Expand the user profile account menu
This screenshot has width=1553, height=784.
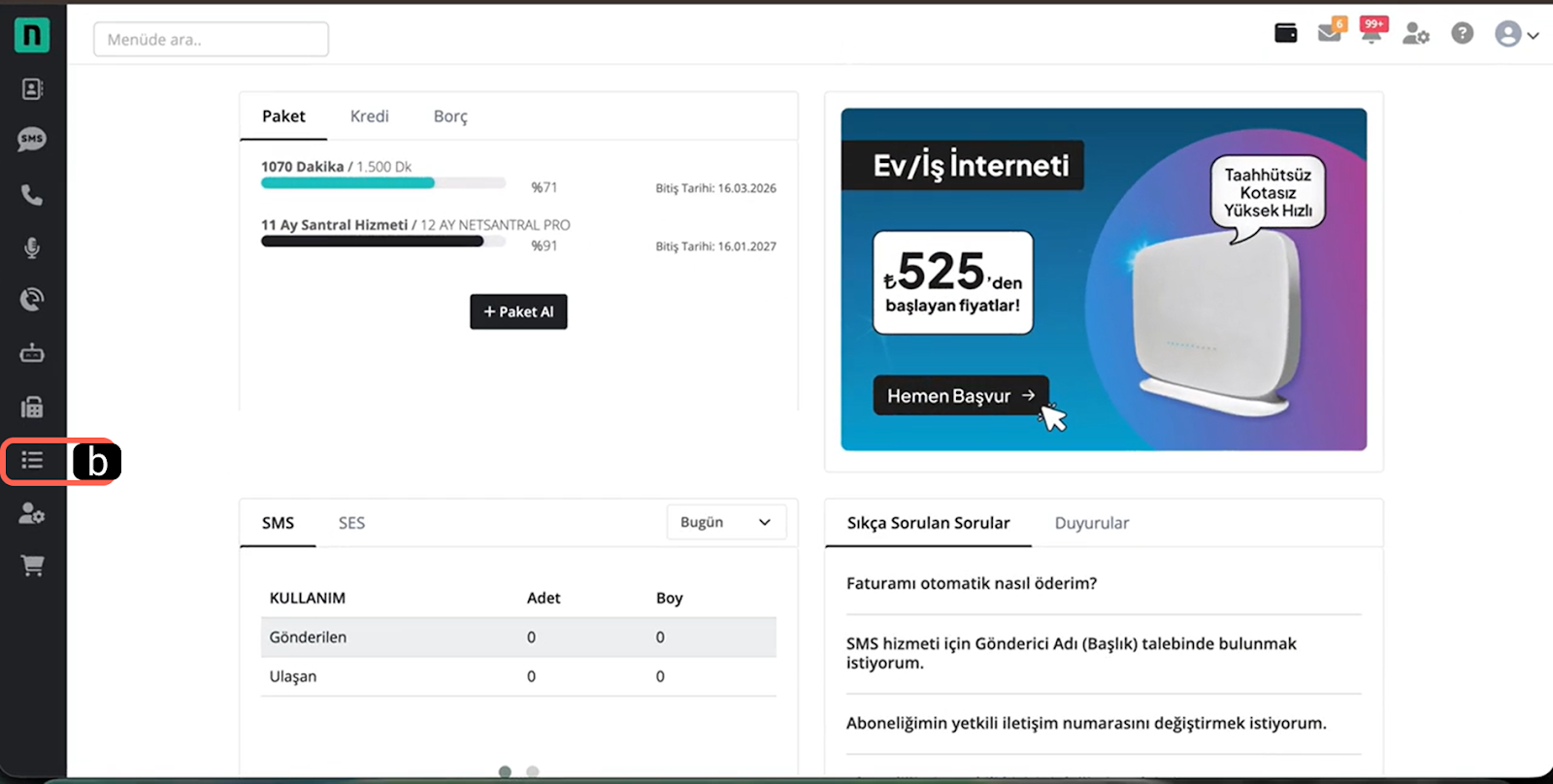click(1516, 35)
